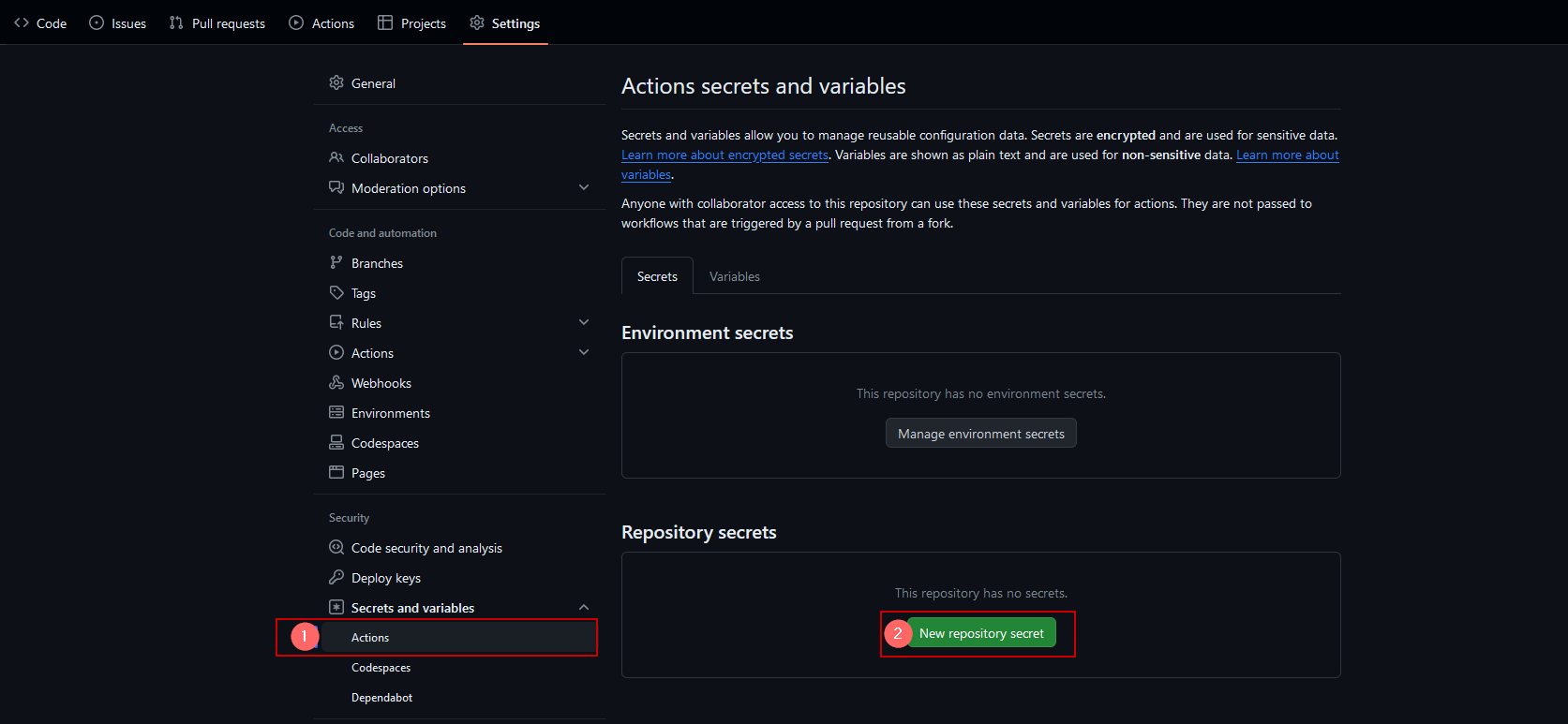Switch to the Variables tab
The width and height of the screenshot is (1568, 724).
pyautogui.click(x=734, y=276)
